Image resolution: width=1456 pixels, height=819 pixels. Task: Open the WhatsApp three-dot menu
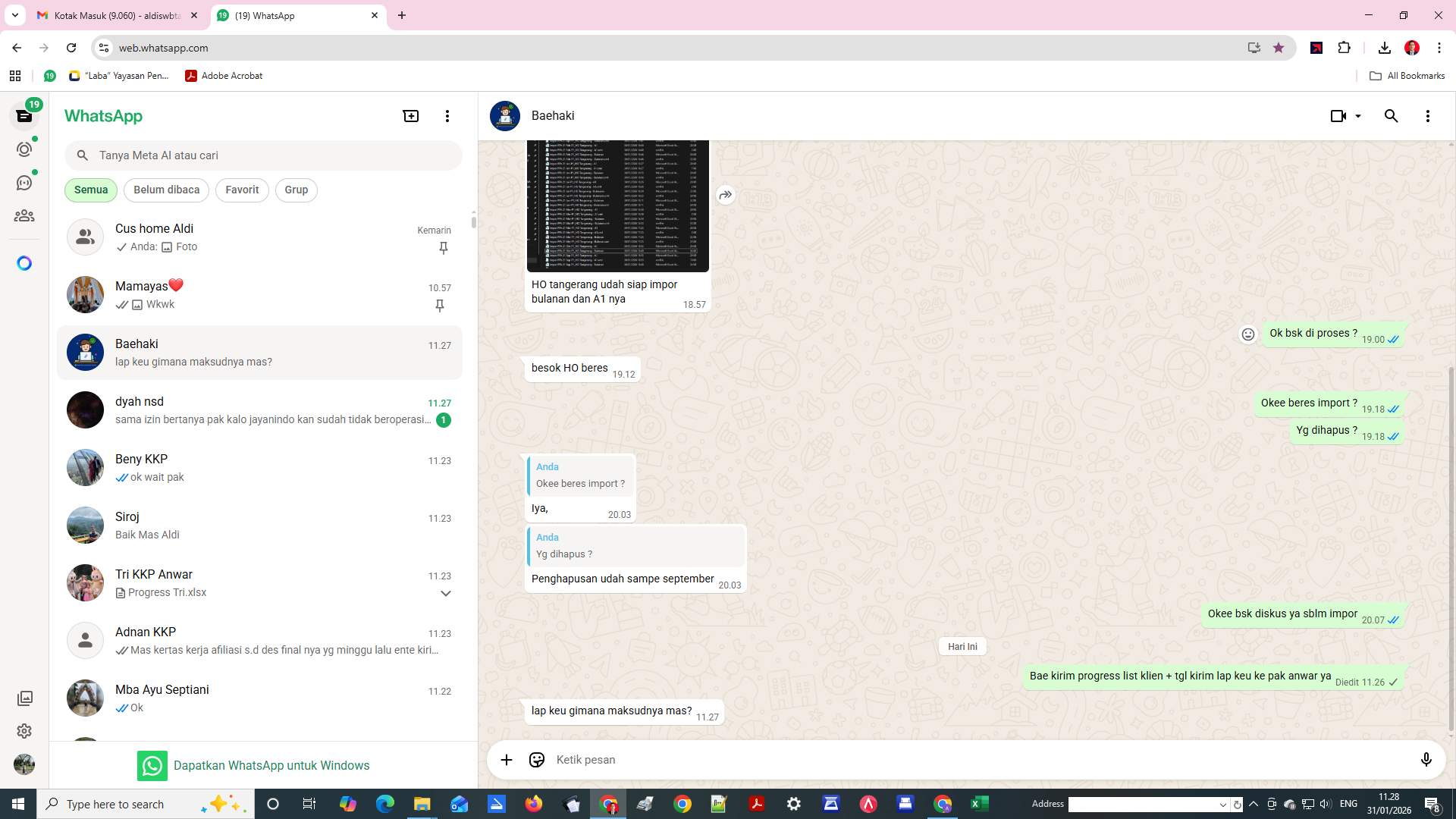tap(447, 116)
